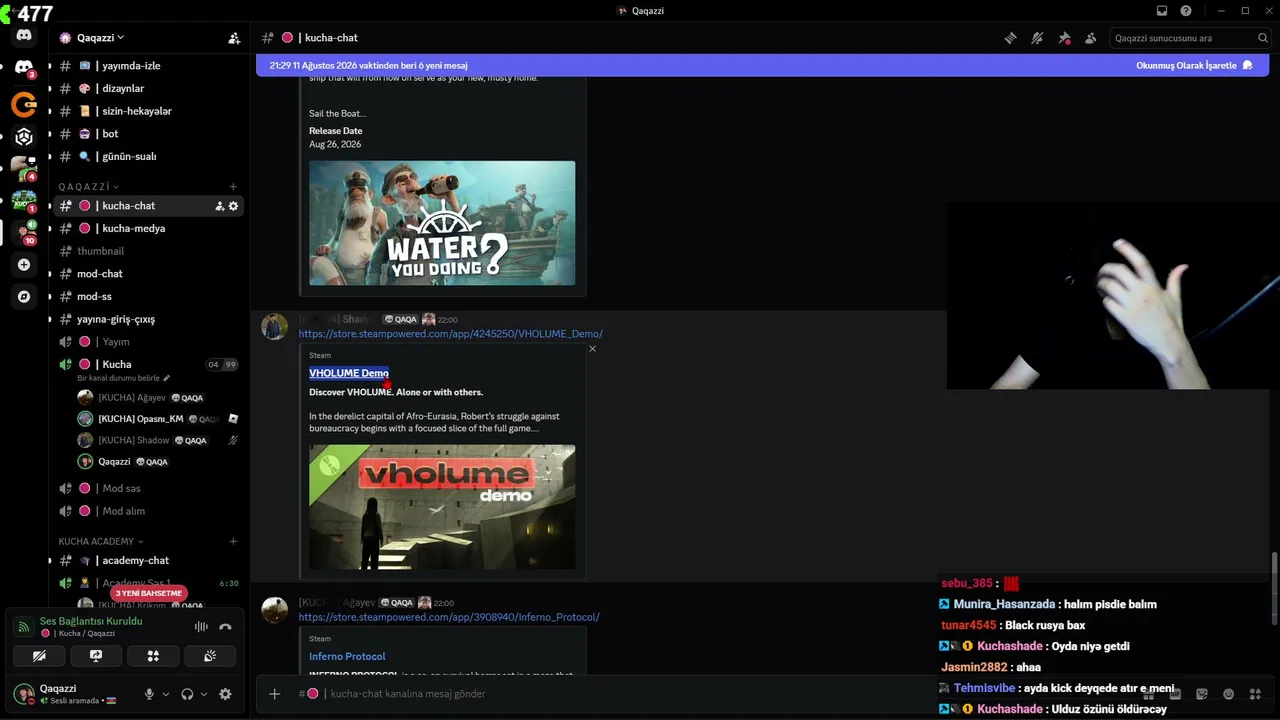Turn on camera in voice panel
The height and width of the screenshot is (720, 1280).
[39, 656]
